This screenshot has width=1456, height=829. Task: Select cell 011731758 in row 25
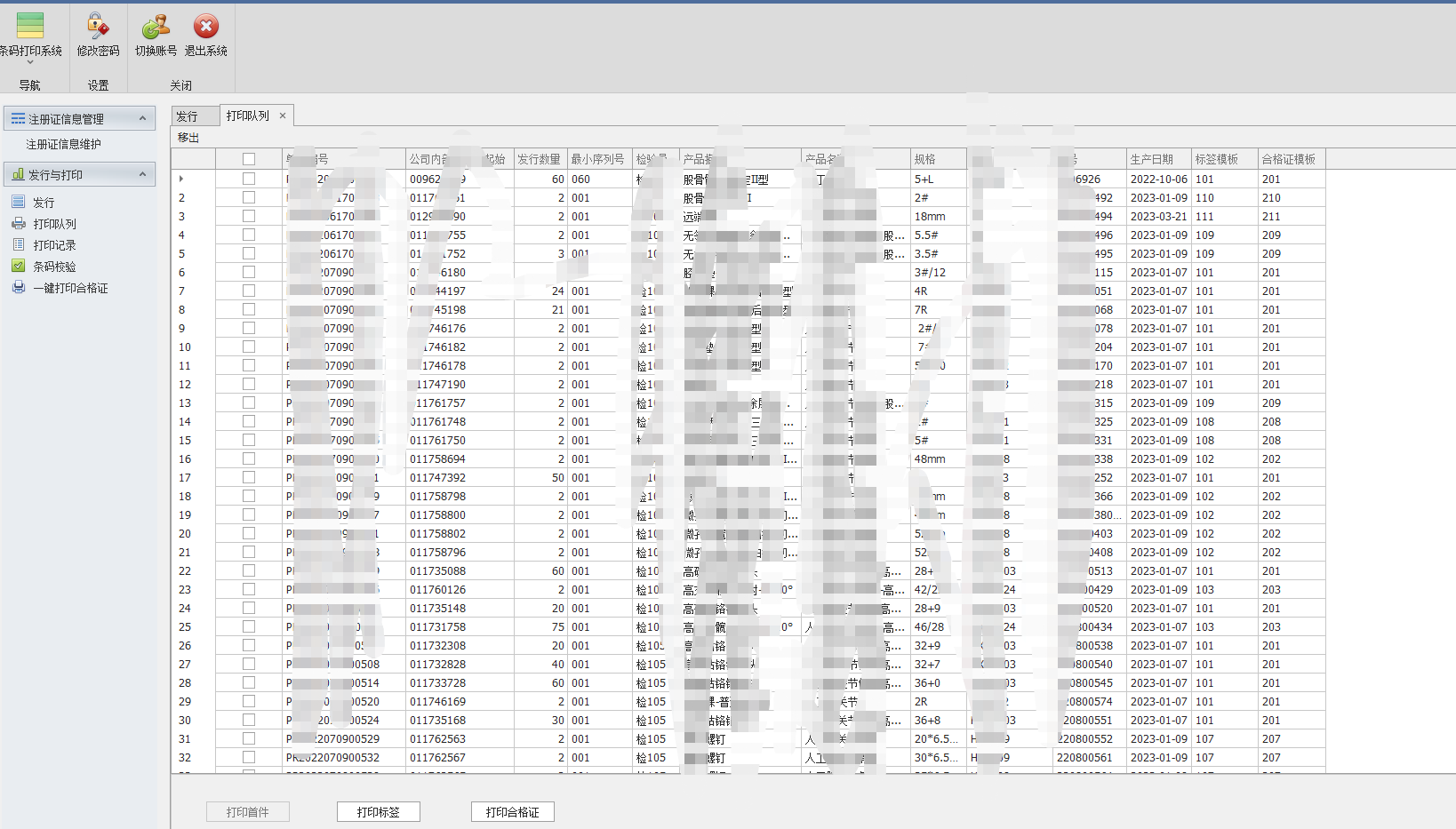[x=460, y=626]
